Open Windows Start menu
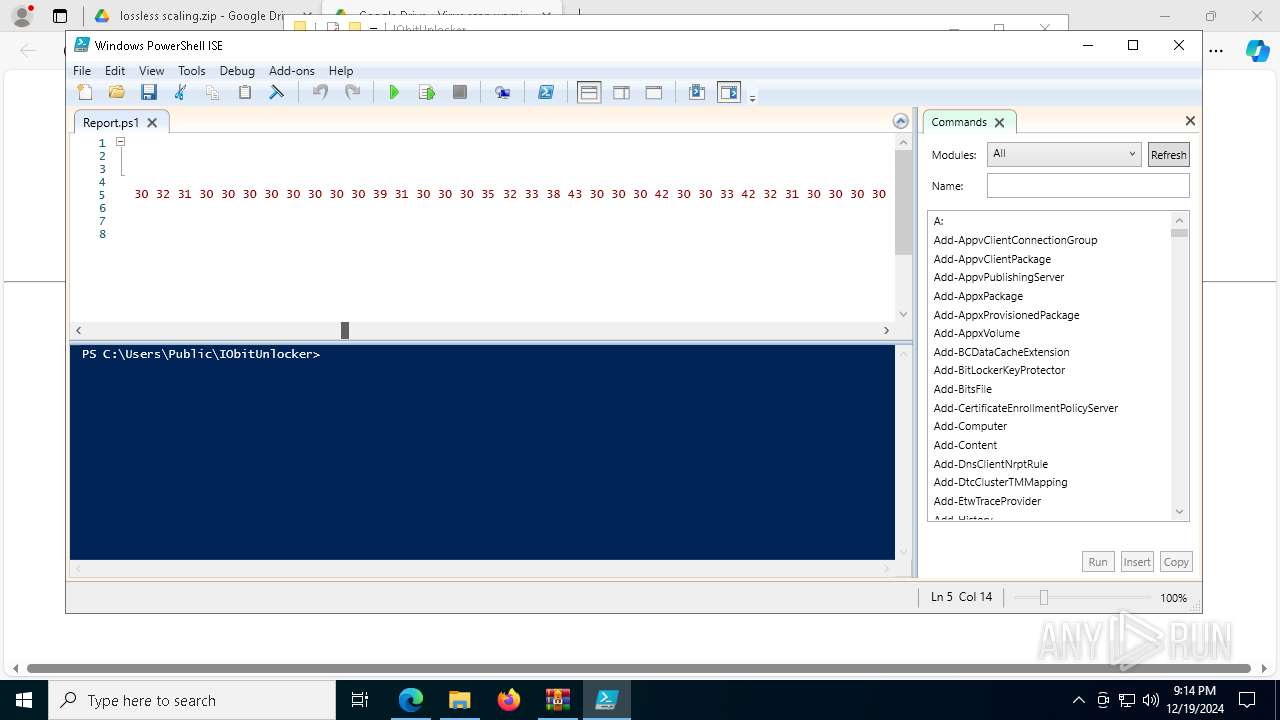The height and width of the screenshot is (720, 1280). (23, 700)
